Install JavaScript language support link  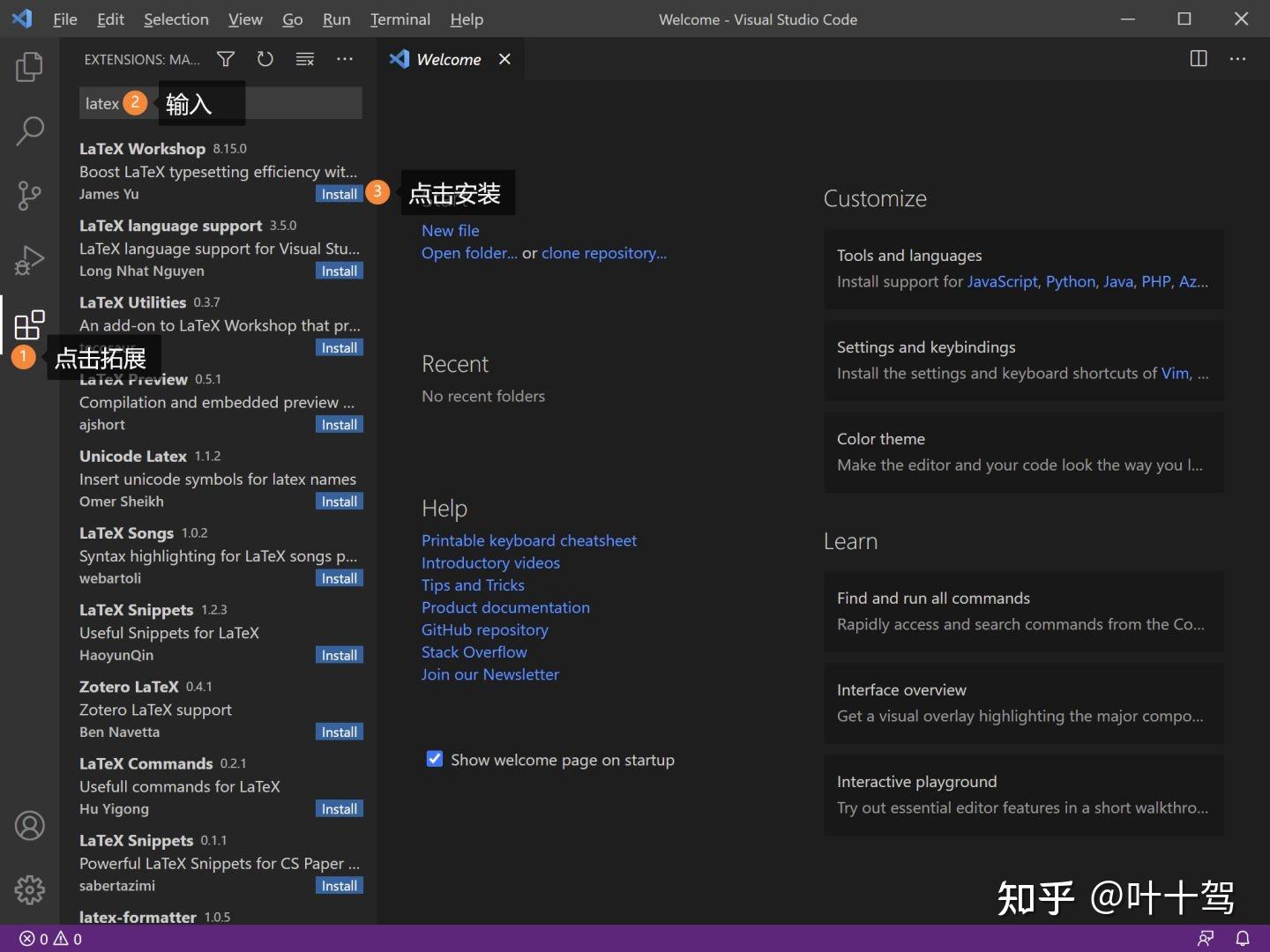pos(1003,282)
